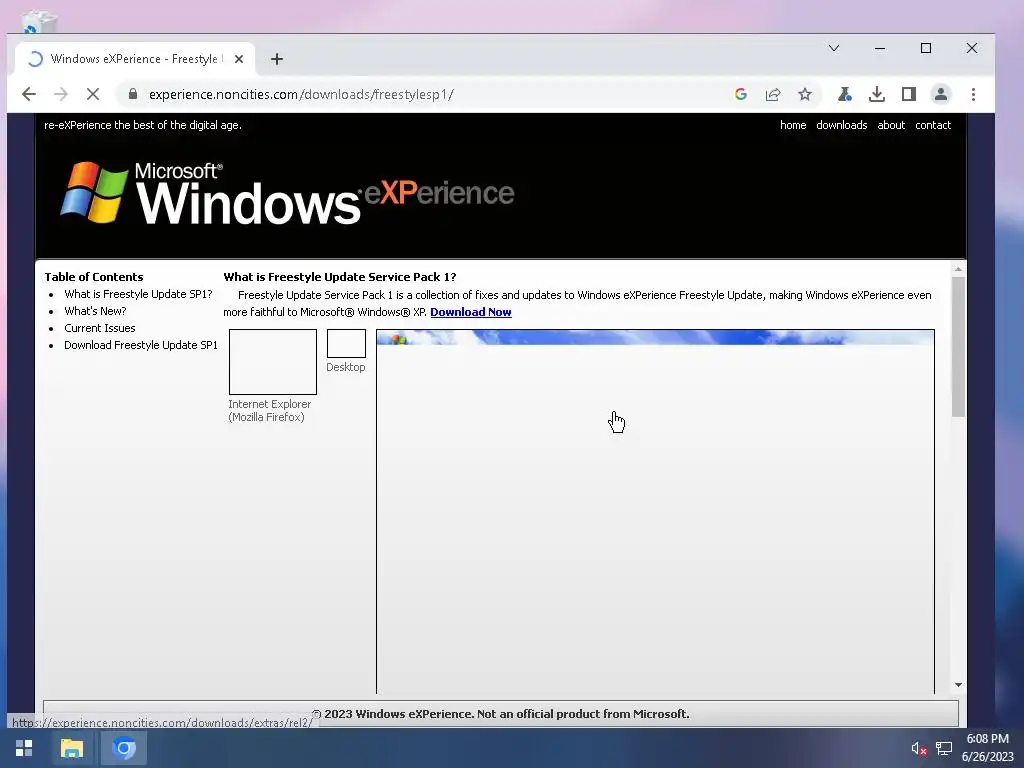Open the Windows Start button

(x=24, y=748)
